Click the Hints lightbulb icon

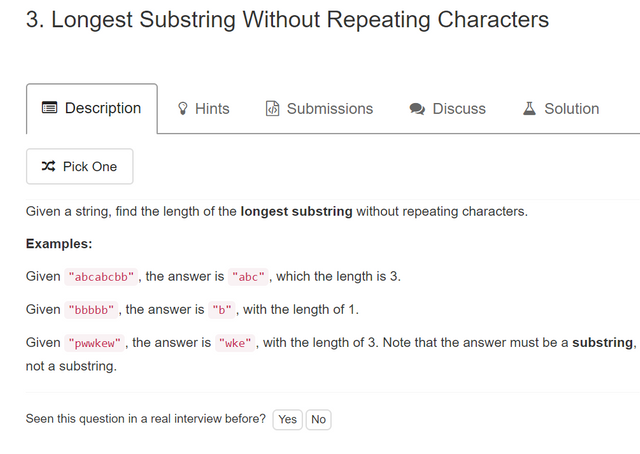(x=182, y=109)
